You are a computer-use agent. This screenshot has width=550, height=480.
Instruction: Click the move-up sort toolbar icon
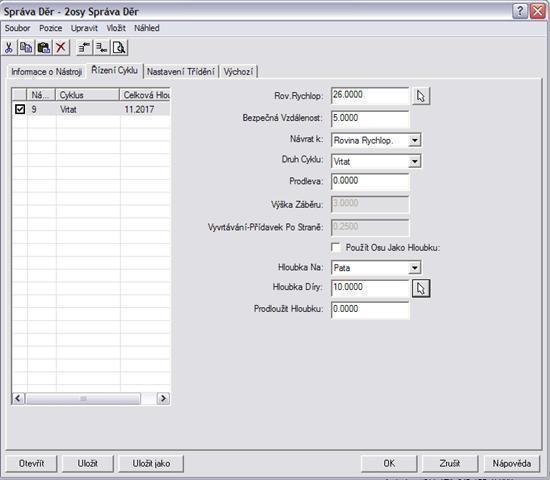tap(84, 47)
